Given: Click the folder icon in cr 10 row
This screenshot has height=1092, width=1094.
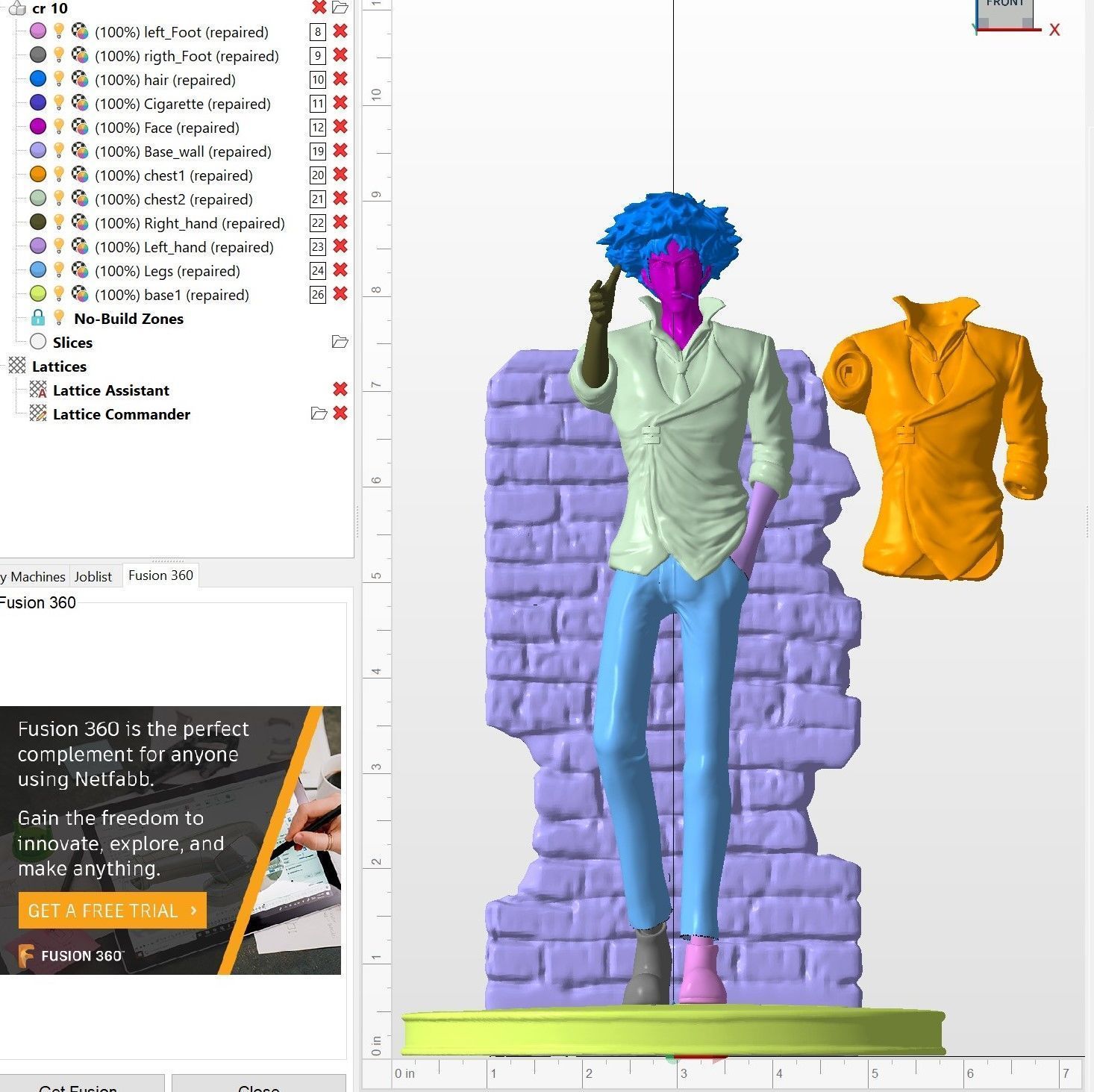Looking at the screenshot, I should (340, 7).
